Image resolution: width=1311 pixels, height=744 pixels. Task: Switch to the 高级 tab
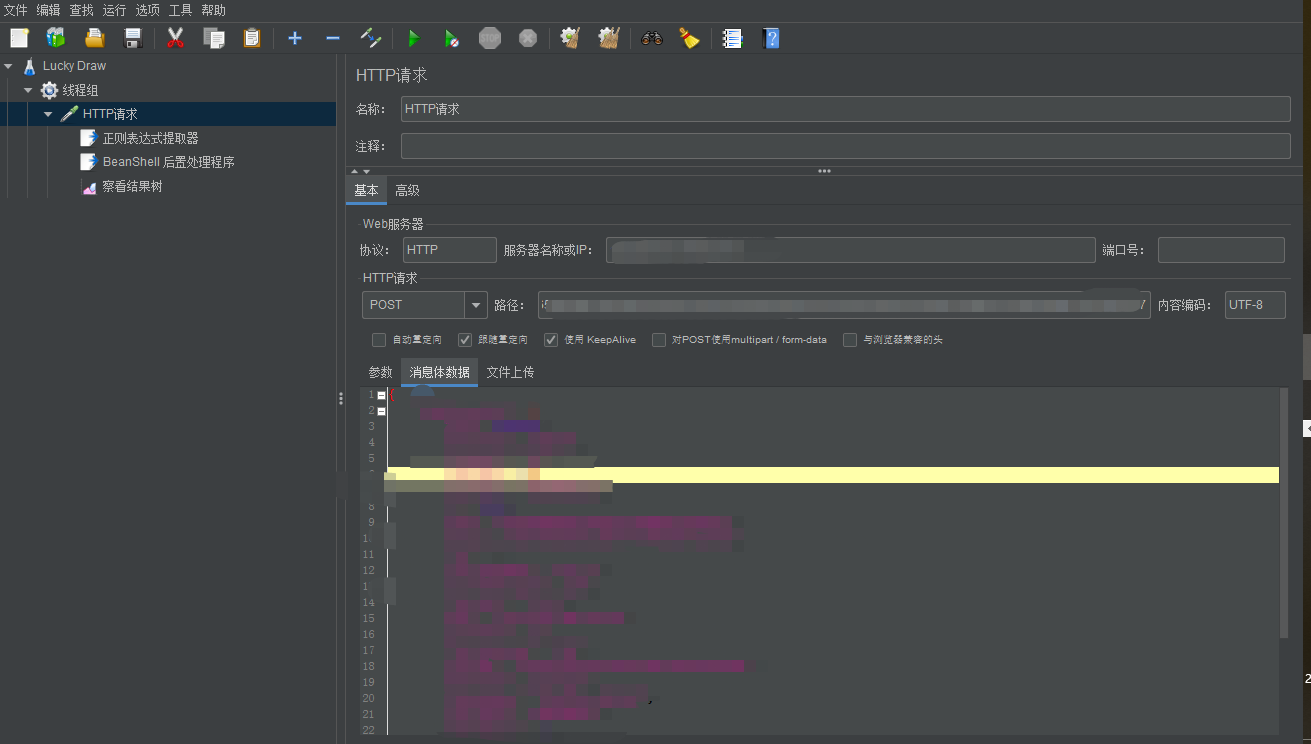407,191
